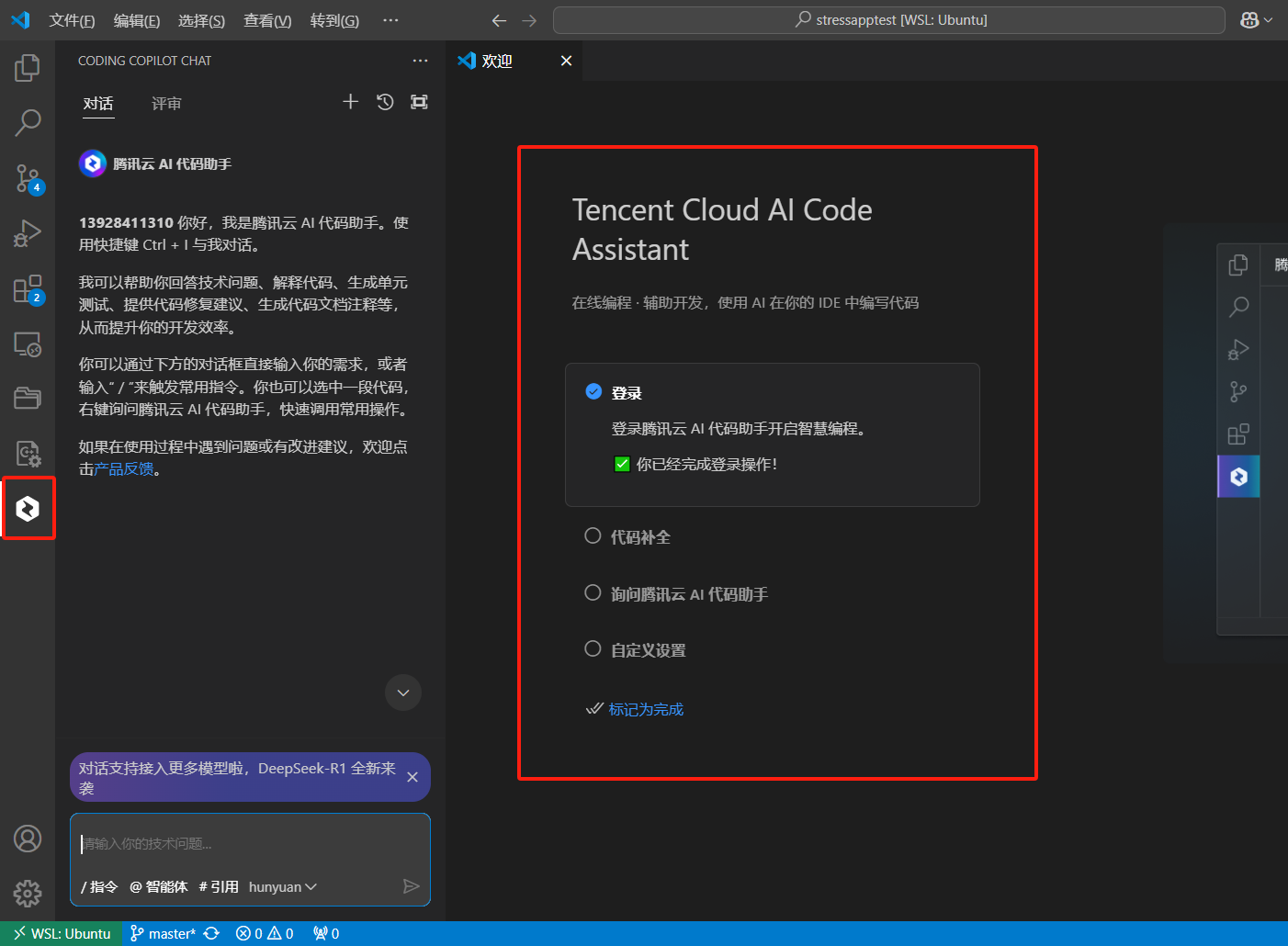Open the hunyuan model dropdown
Viewport: 1288px width, 946px height.
click(x=282, y=886)
